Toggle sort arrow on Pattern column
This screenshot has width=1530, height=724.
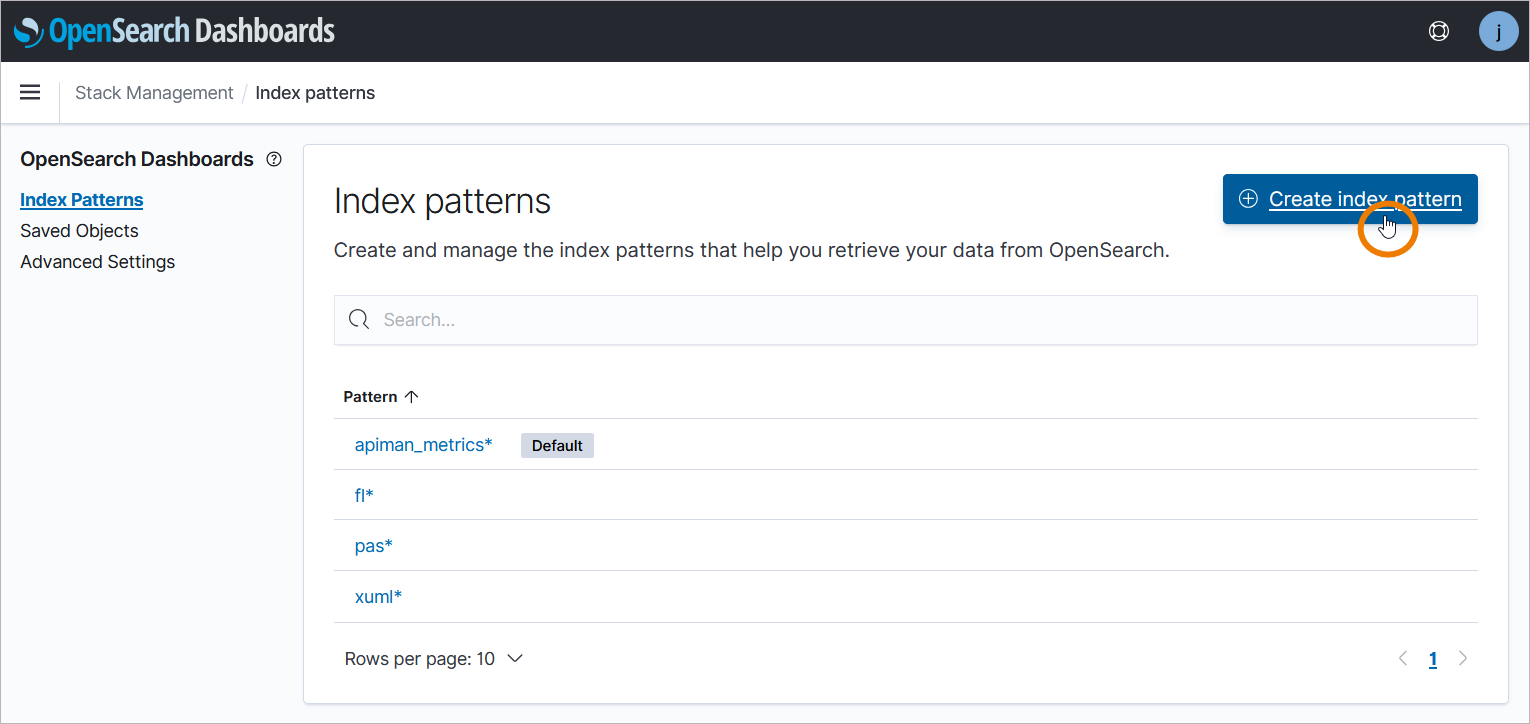tap(411, 397)
